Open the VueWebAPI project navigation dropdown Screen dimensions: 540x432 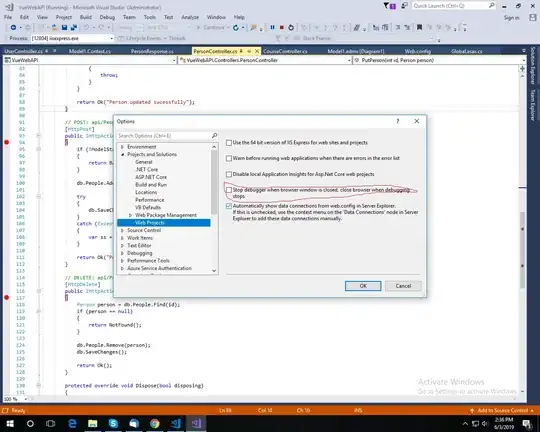(174, 60)
